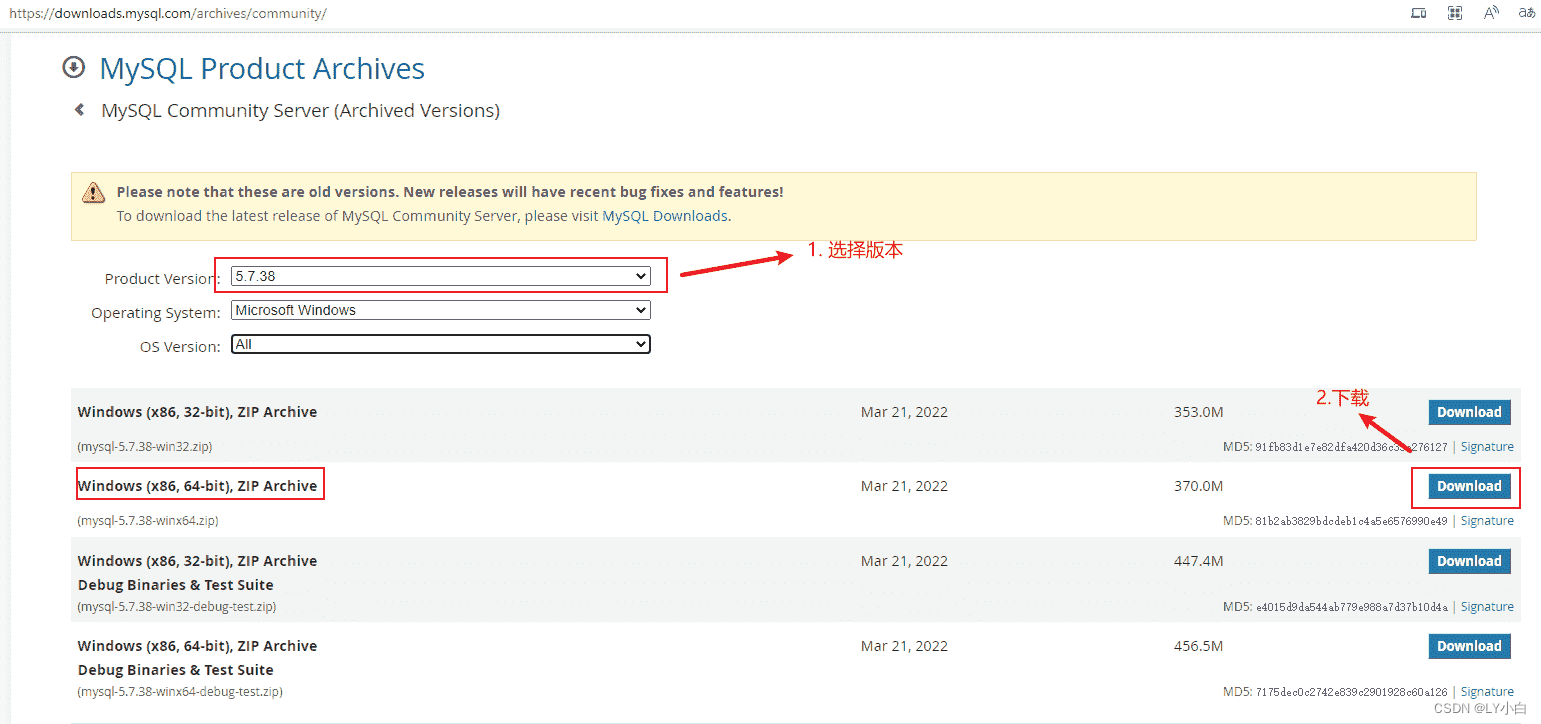Open Signature link for win32-debug-test.zip row
The height and width of the screenshot is (724, 1541).
click(1487, 607)
